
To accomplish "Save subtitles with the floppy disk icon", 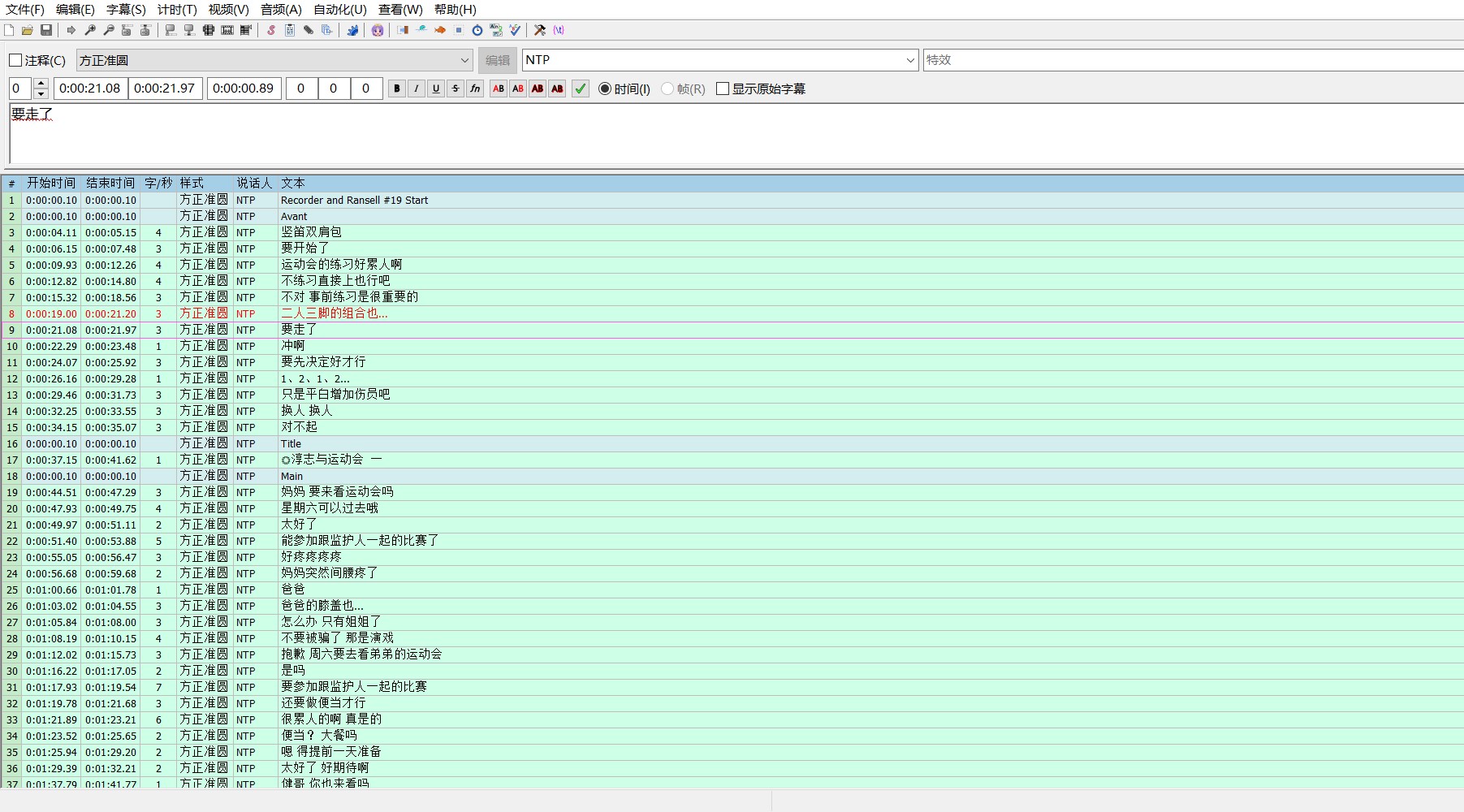I will click(x=46, y=30).
